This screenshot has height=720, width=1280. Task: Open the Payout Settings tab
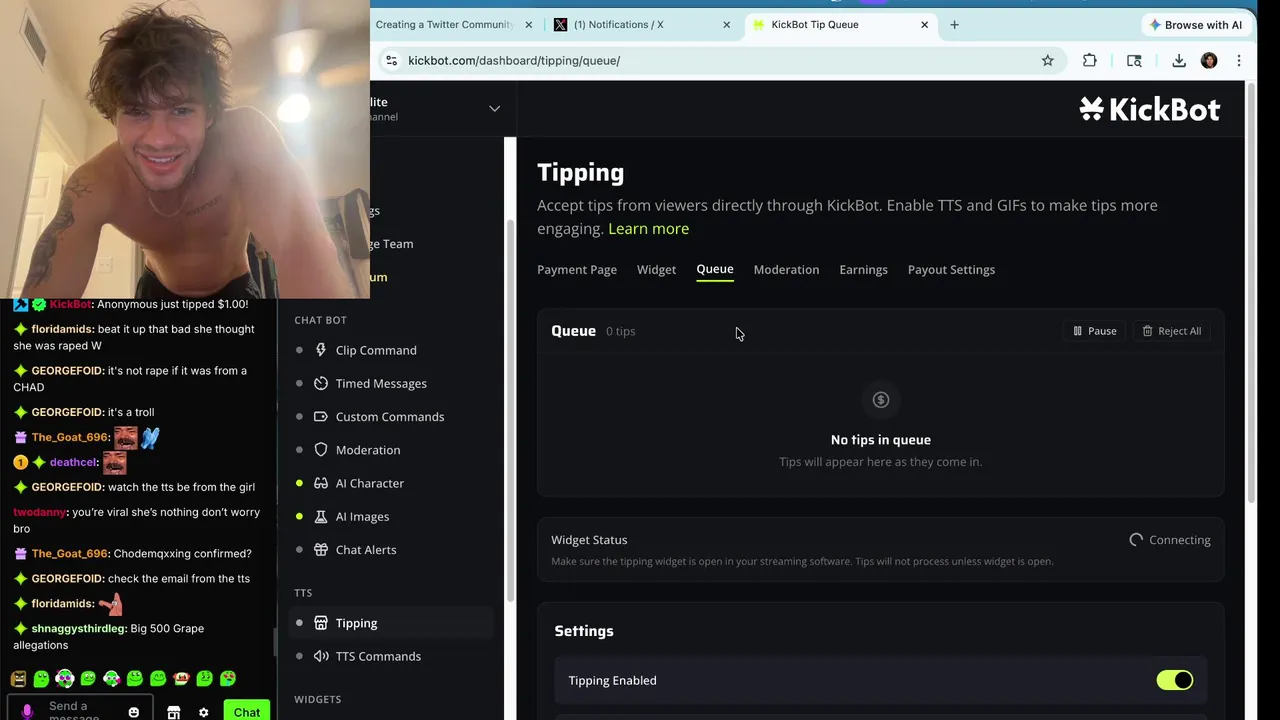[951, 270]
